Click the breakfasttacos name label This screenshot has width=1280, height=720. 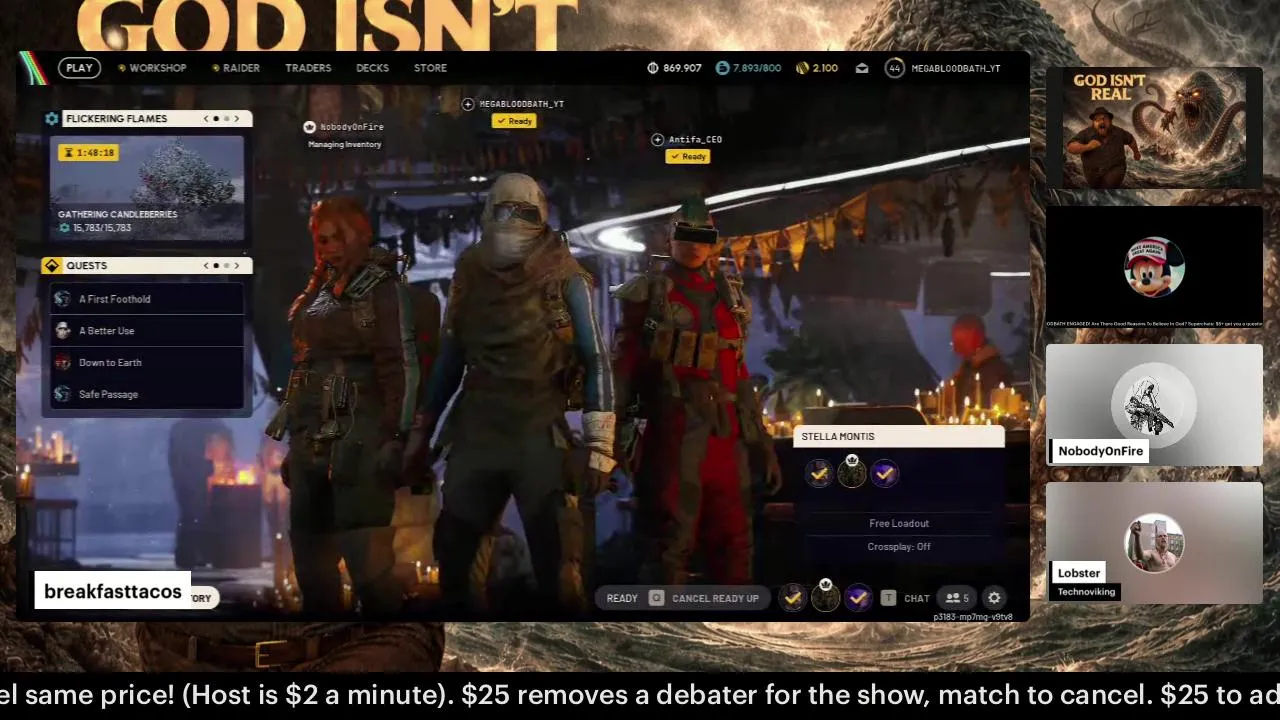click(x=113, y=591)
